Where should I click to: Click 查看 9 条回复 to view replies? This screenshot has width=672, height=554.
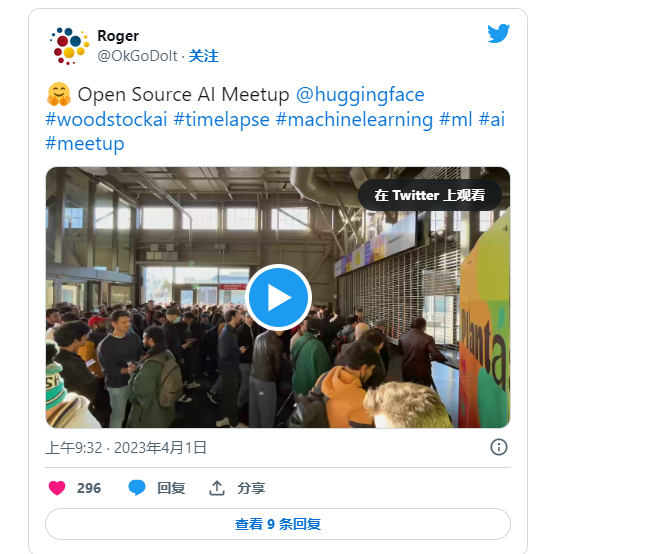coord(278,524)
